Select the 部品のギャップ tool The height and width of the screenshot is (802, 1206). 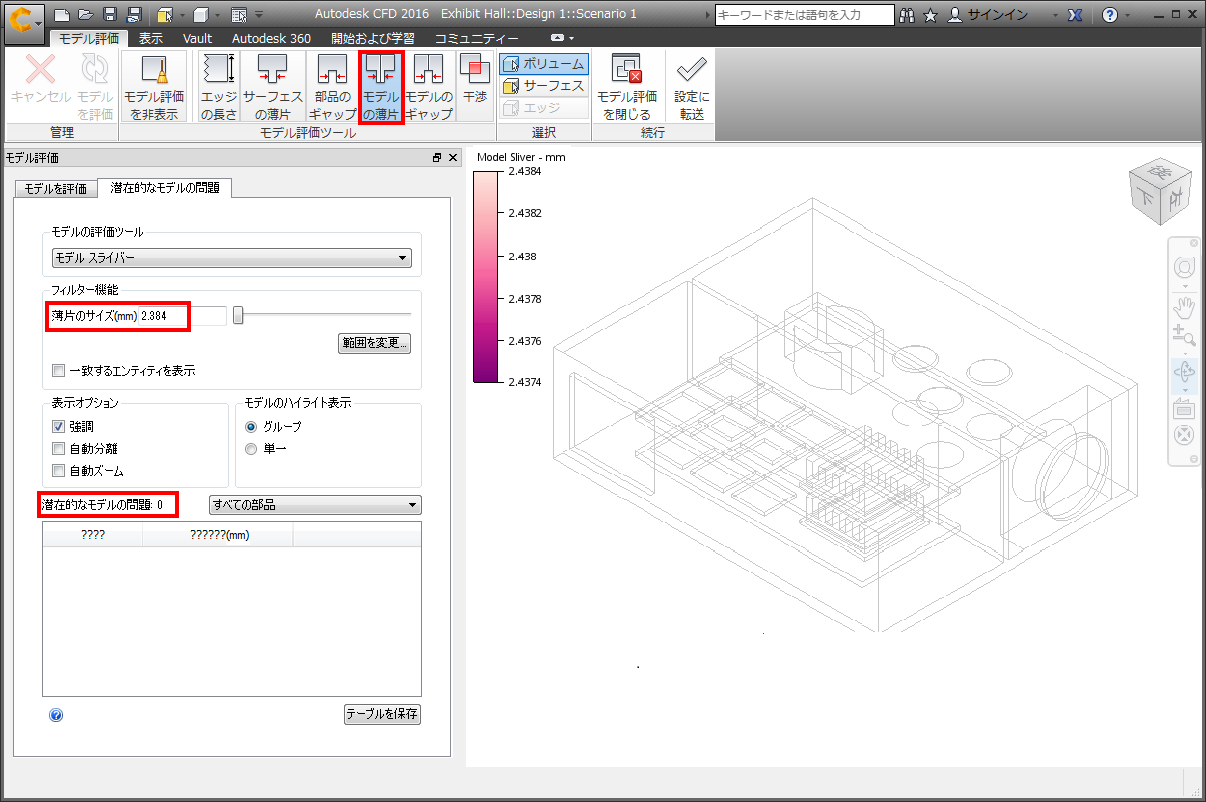click(x=333, y=86)
